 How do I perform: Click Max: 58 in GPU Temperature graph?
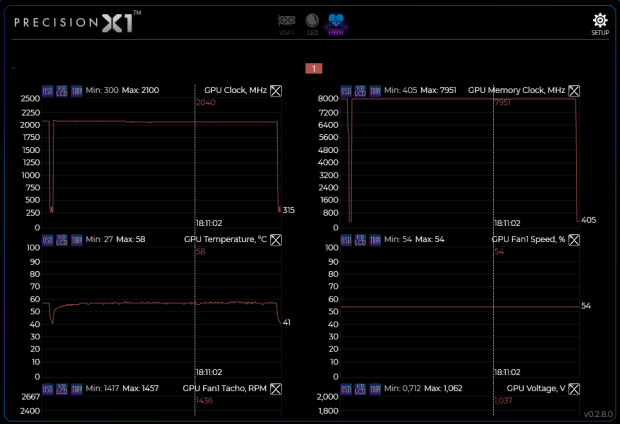130,239
